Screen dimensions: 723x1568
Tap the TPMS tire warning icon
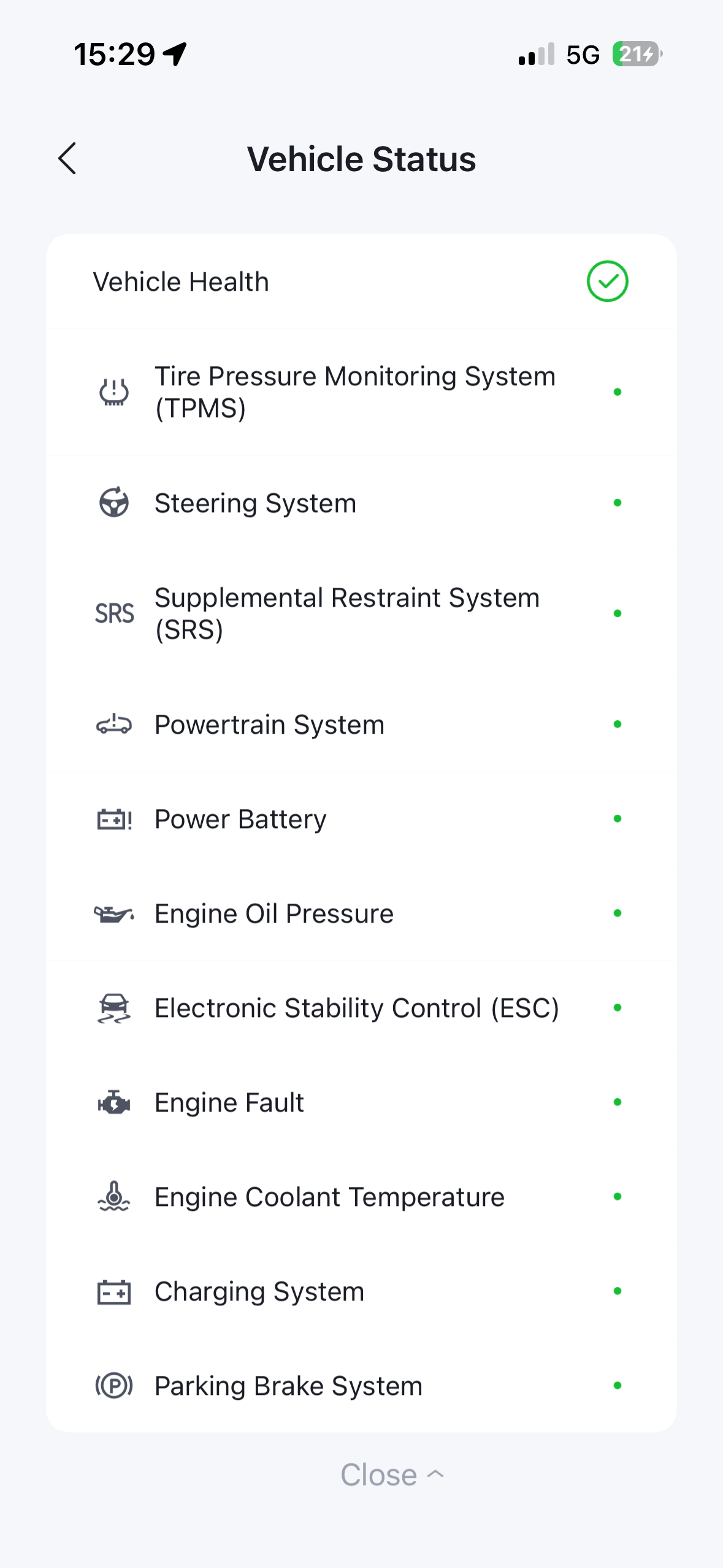(x=114, y=392)
